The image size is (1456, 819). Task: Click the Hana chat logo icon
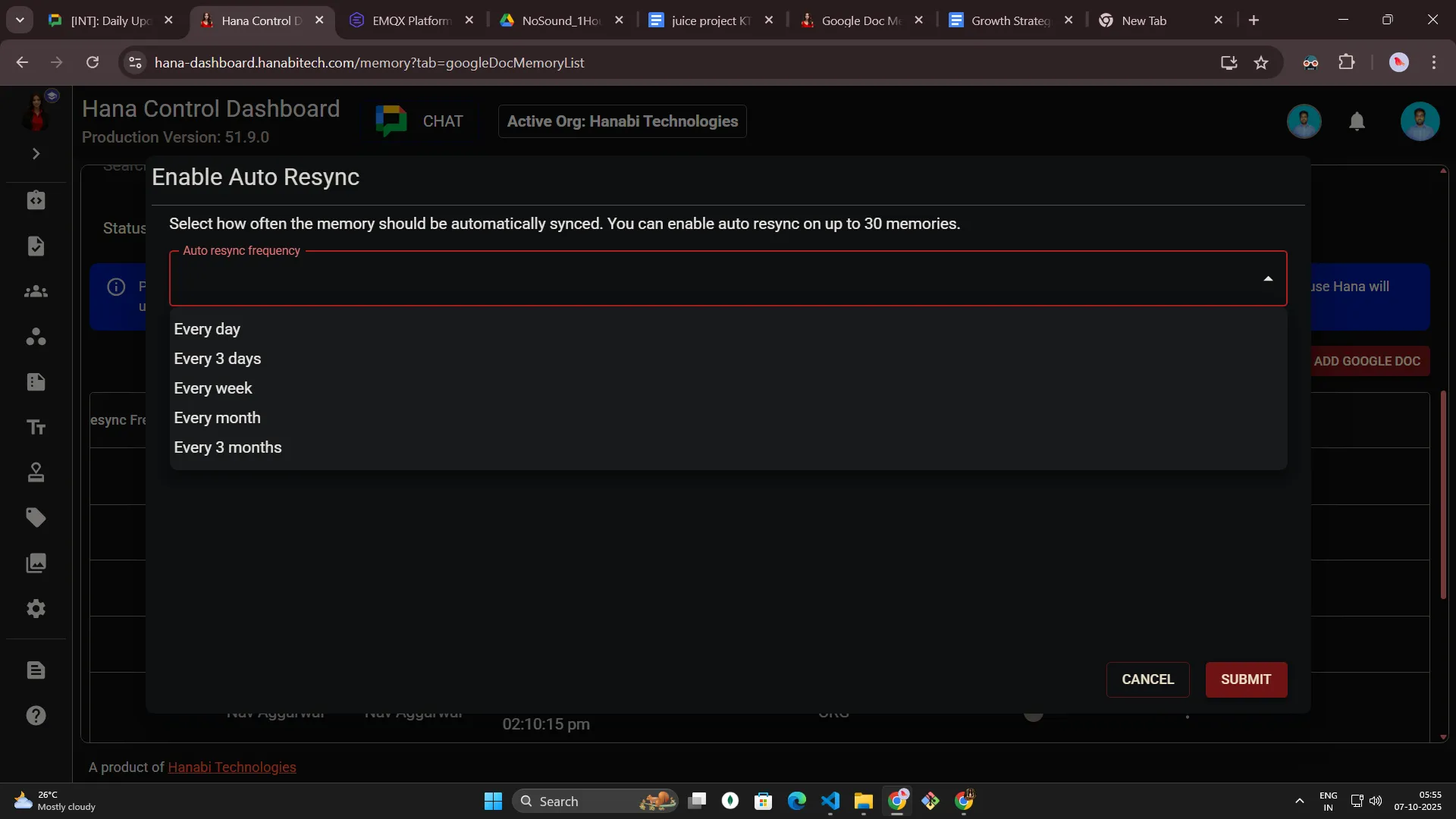click(x=391, y=121)
